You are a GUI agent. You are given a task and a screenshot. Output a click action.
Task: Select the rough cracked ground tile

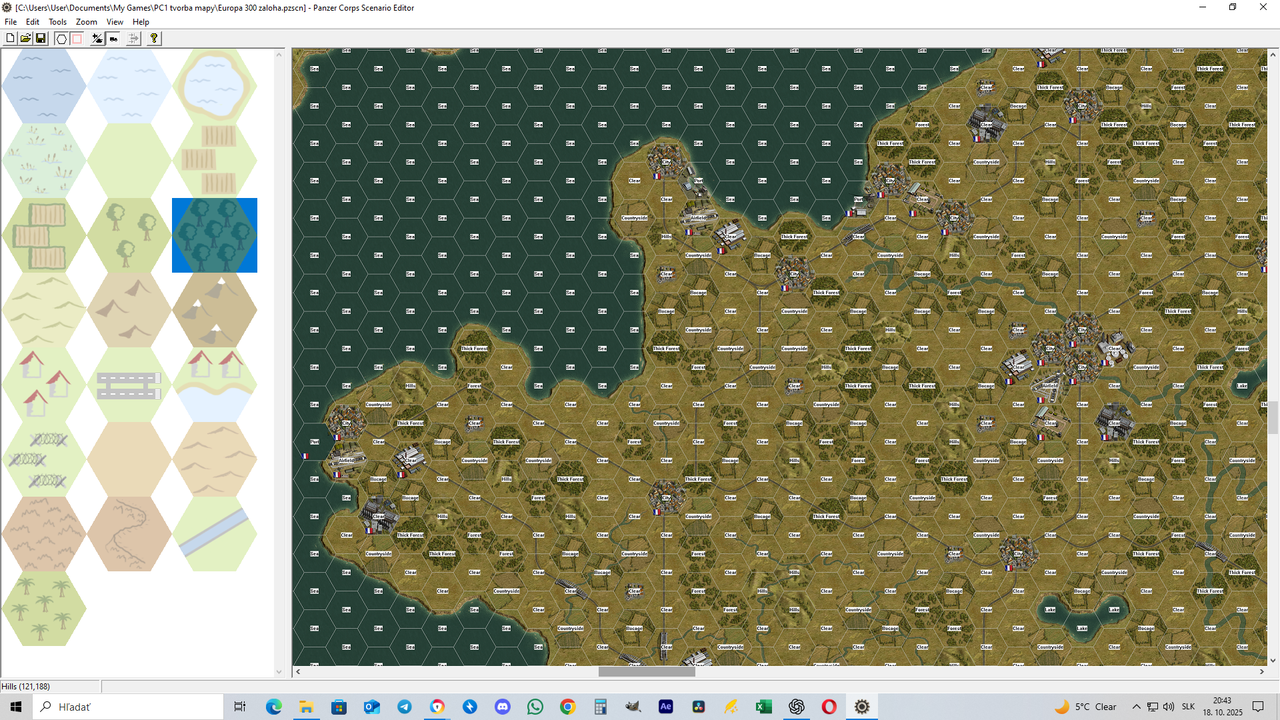click(44, 534)
